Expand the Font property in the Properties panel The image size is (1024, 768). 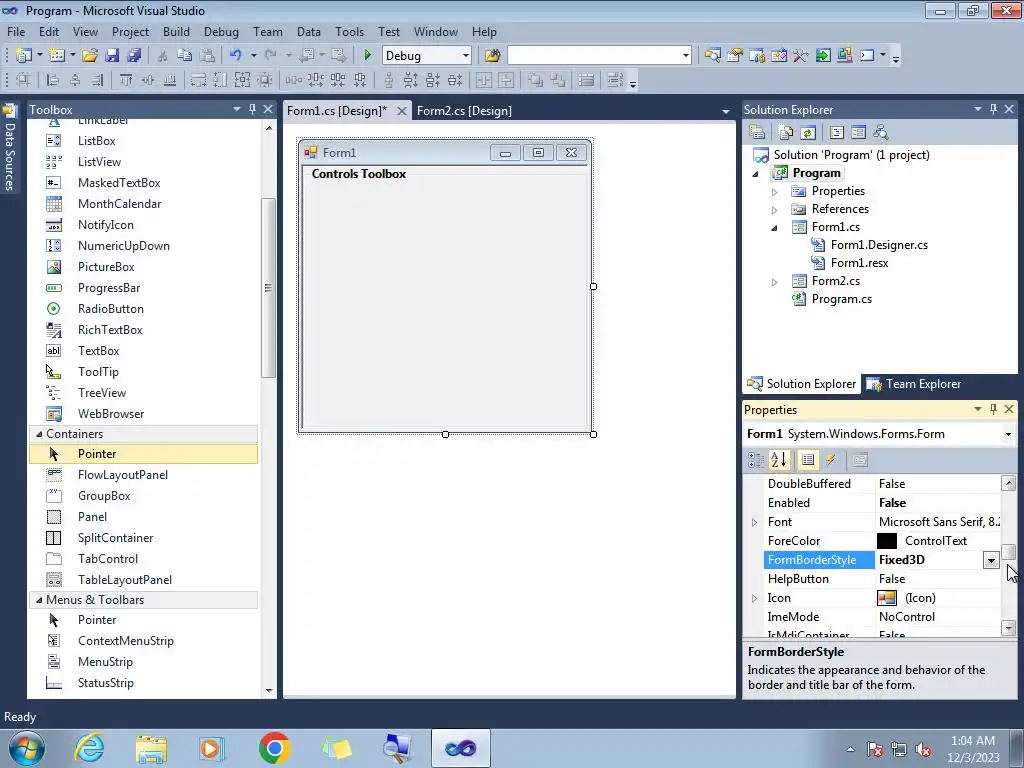coord(754,522)
